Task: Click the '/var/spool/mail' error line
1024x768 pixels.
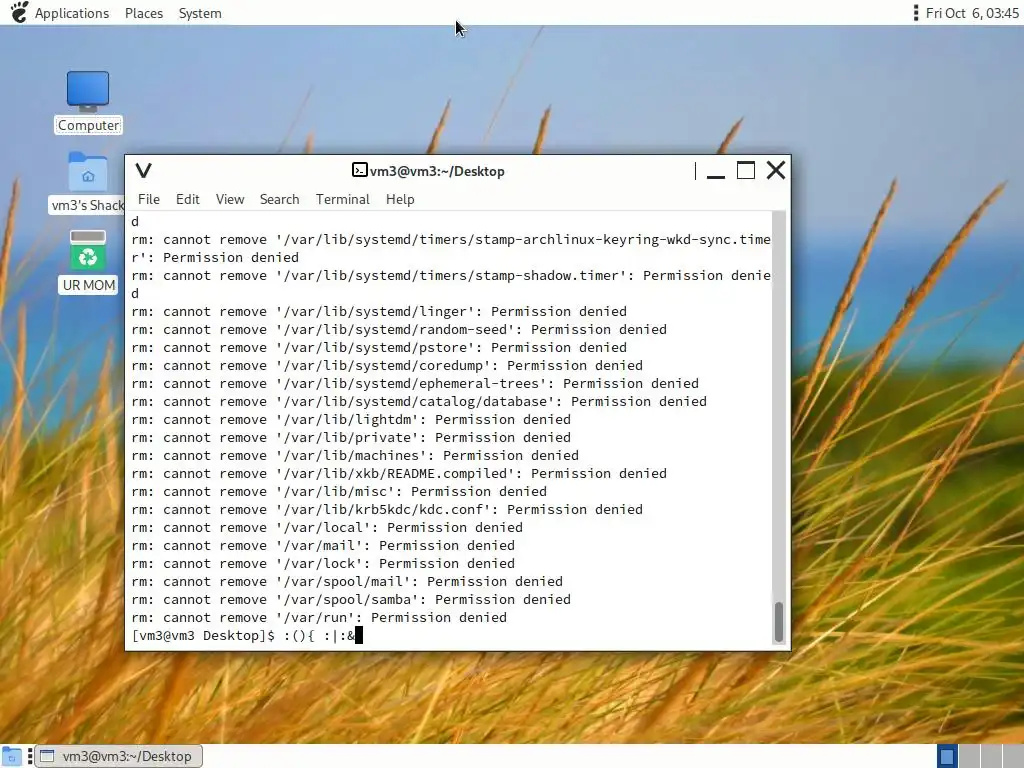Action: 347,581
